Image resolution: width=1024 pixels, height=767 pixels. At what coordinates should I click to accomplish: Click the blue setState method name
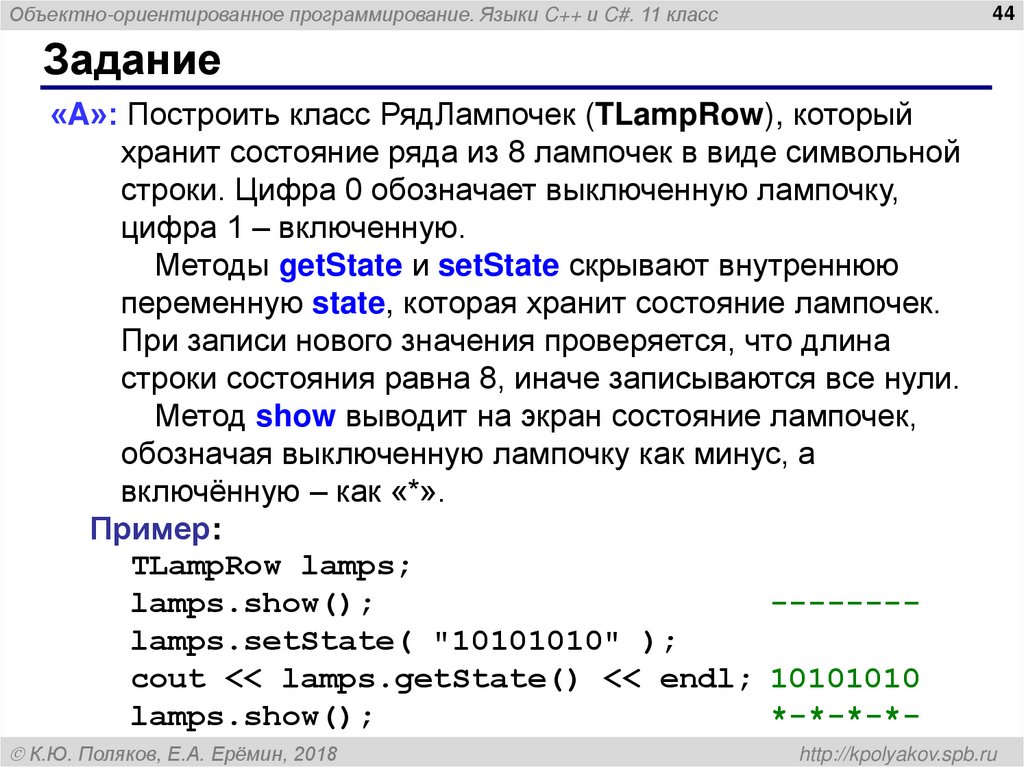coord(498,265)
